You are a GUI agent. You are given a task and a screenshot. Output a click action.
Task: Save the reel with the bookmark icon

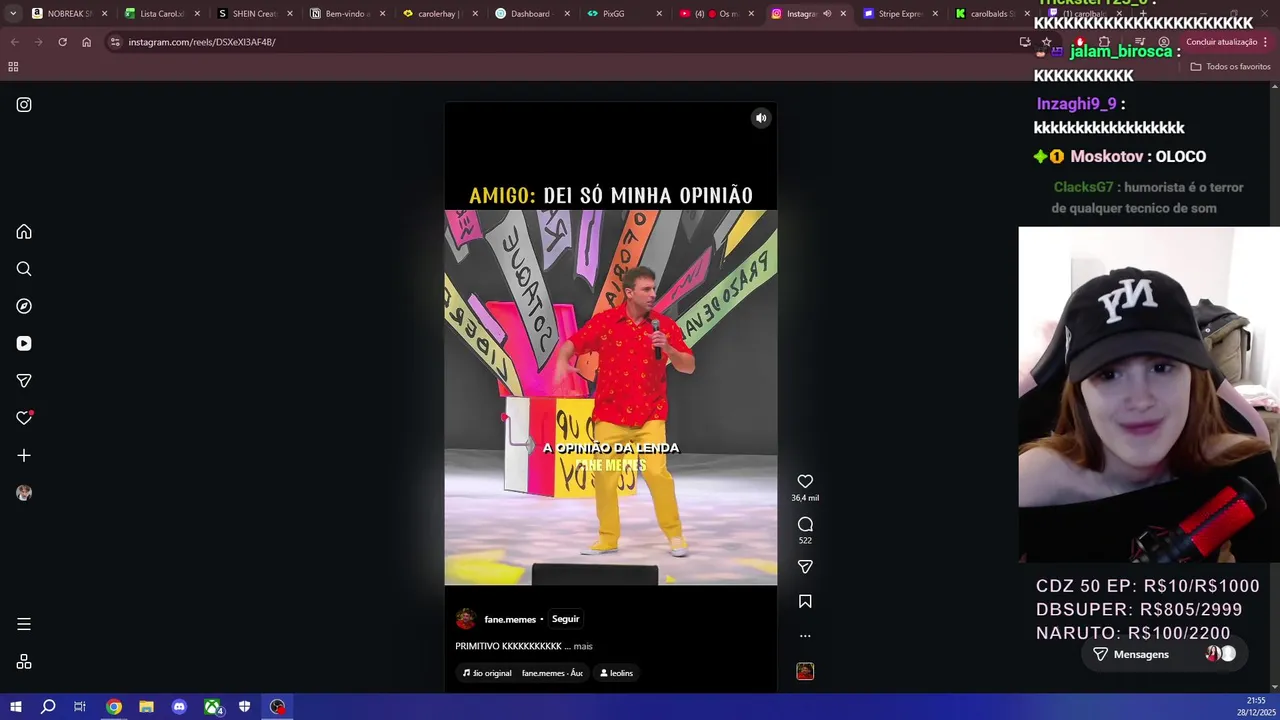pyautogui.click(x=805, y=601)
